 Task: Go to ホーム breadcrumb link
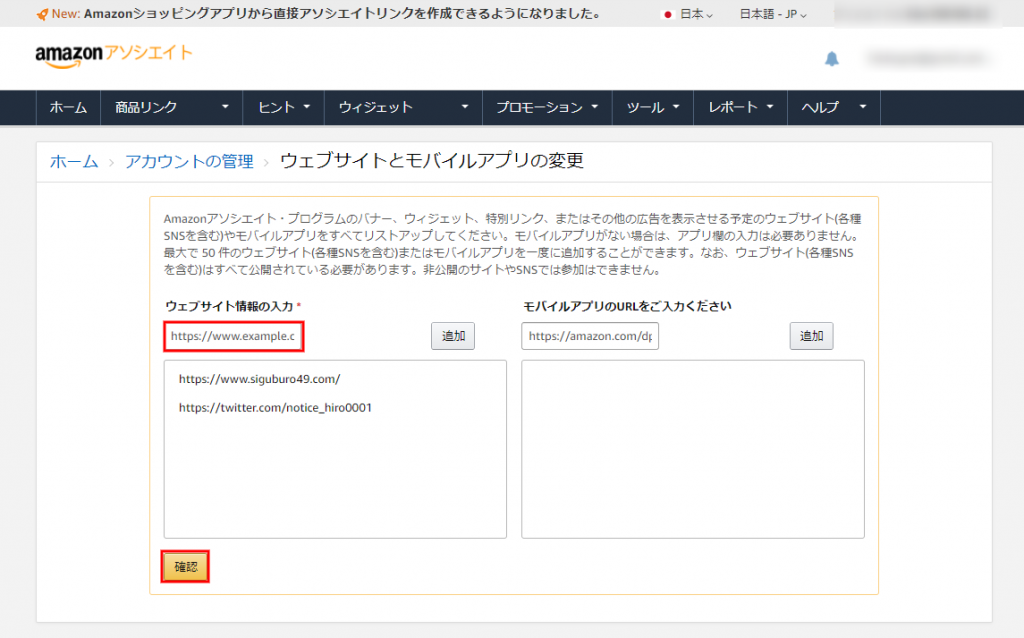(74, 161)
